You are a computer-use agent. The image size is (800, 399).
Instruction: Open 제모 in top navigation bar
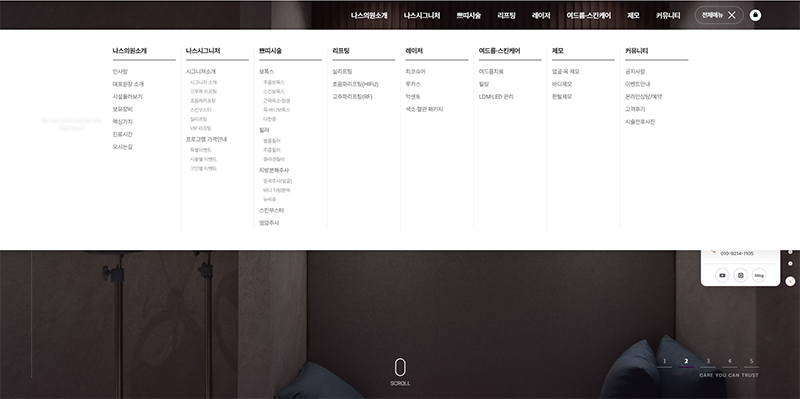click(633, 16)
